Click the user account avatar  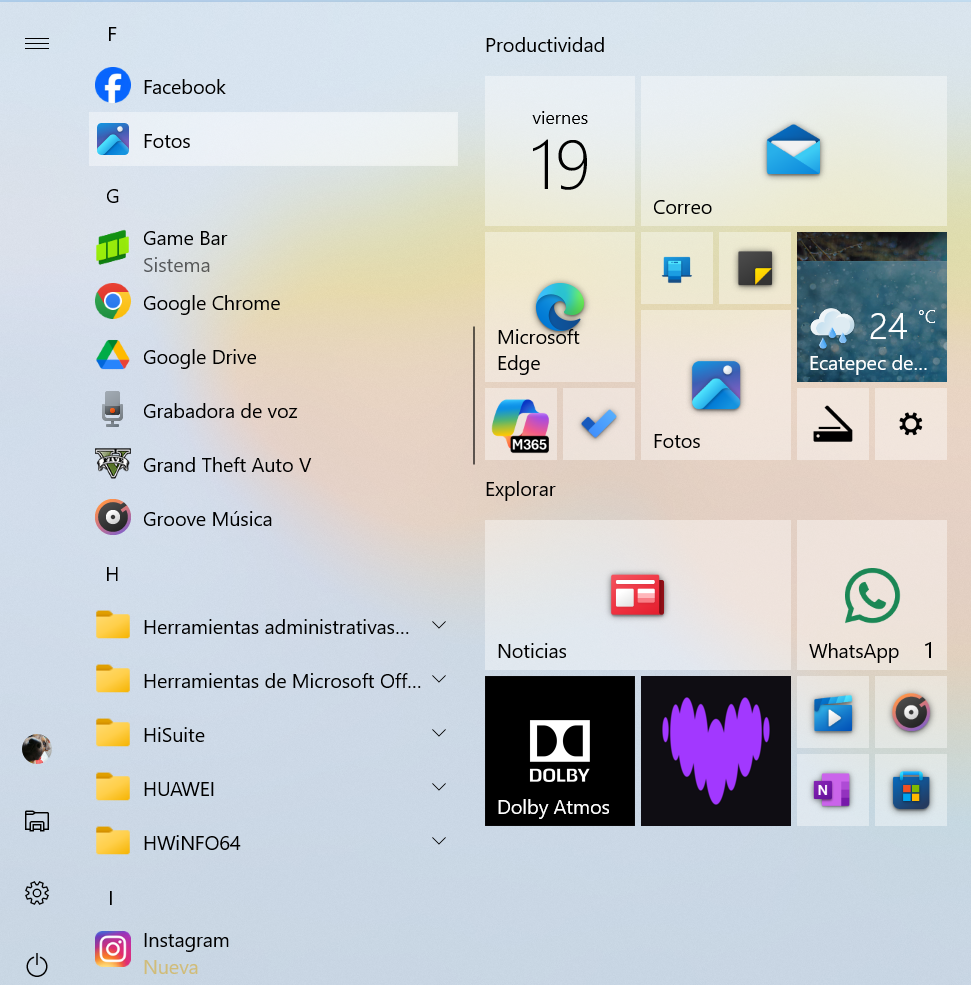(x=37, y=749)
